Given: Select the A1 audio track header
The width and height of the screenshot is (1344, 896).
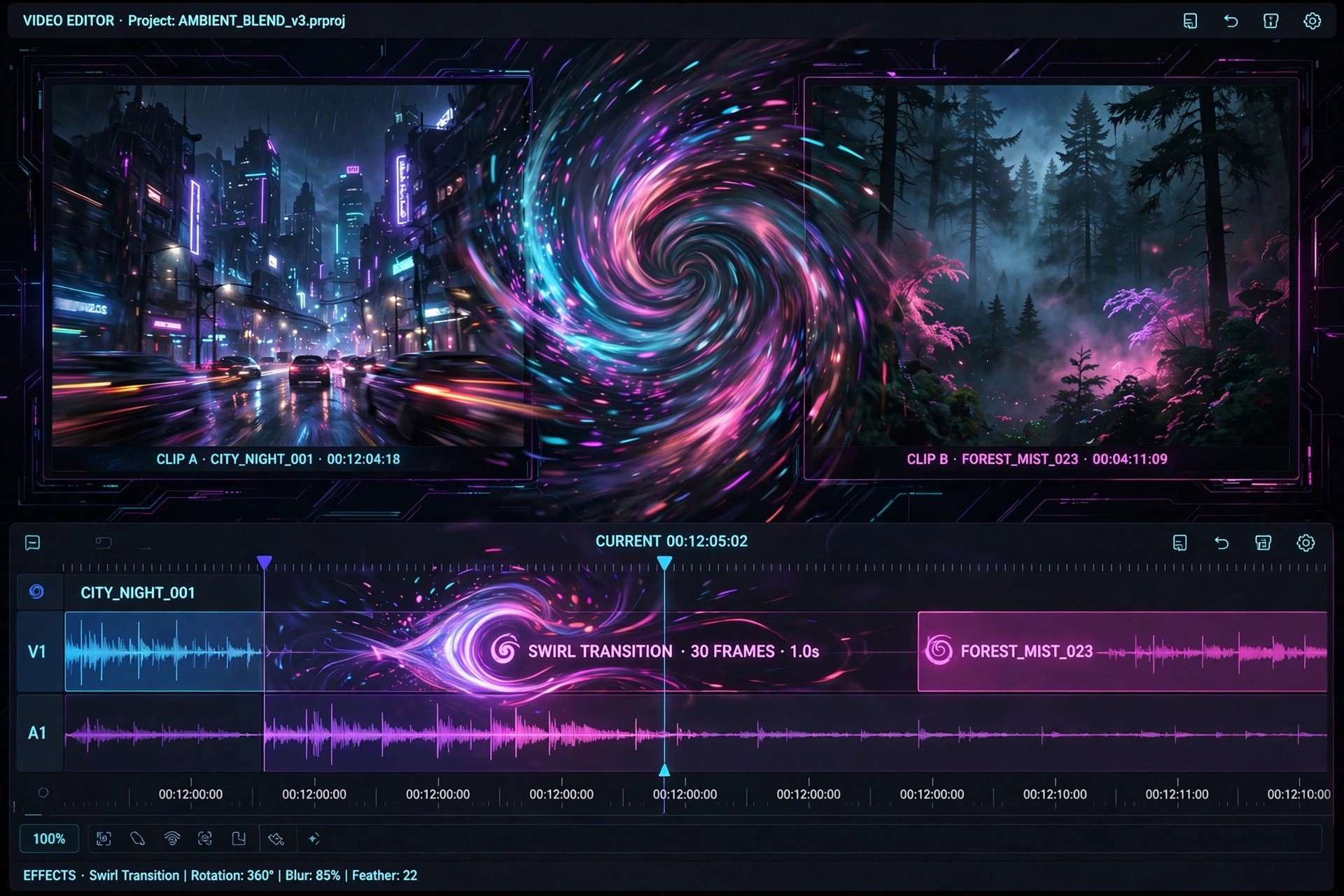Looking at the screenshot, I should [x=40, y=733].
